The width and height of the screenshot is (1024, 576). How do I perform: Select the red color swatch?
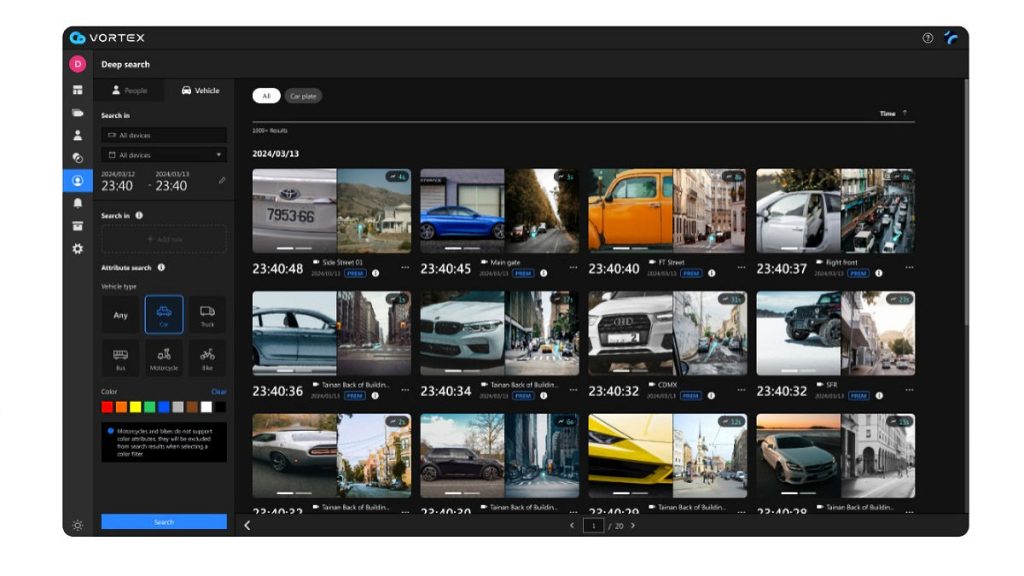click(x=107, y=406)
